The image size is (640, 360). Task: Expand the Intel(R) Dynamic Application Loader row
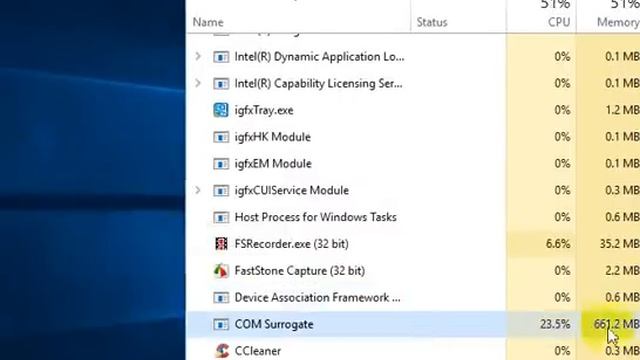point(198,56)
